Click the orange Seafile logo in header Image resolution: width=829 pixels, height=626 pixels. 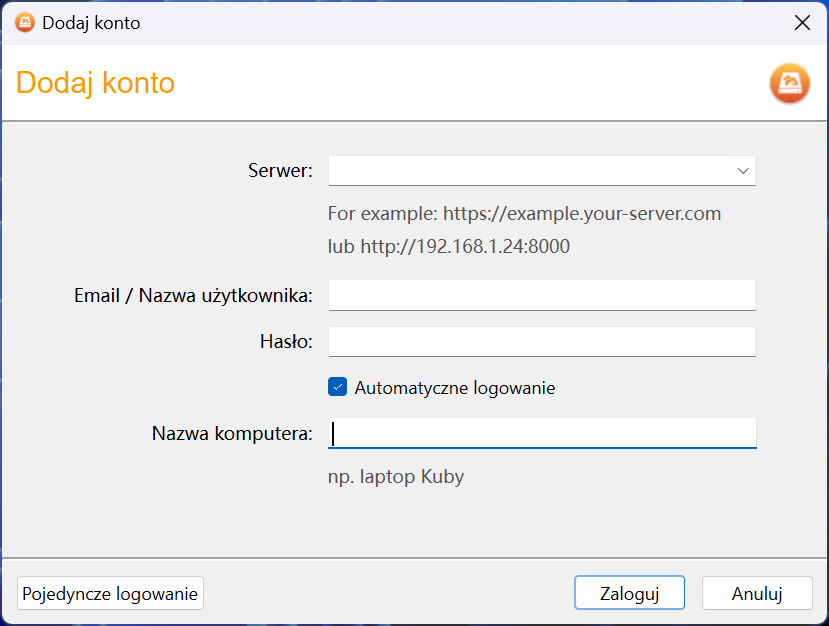(789, 83)
